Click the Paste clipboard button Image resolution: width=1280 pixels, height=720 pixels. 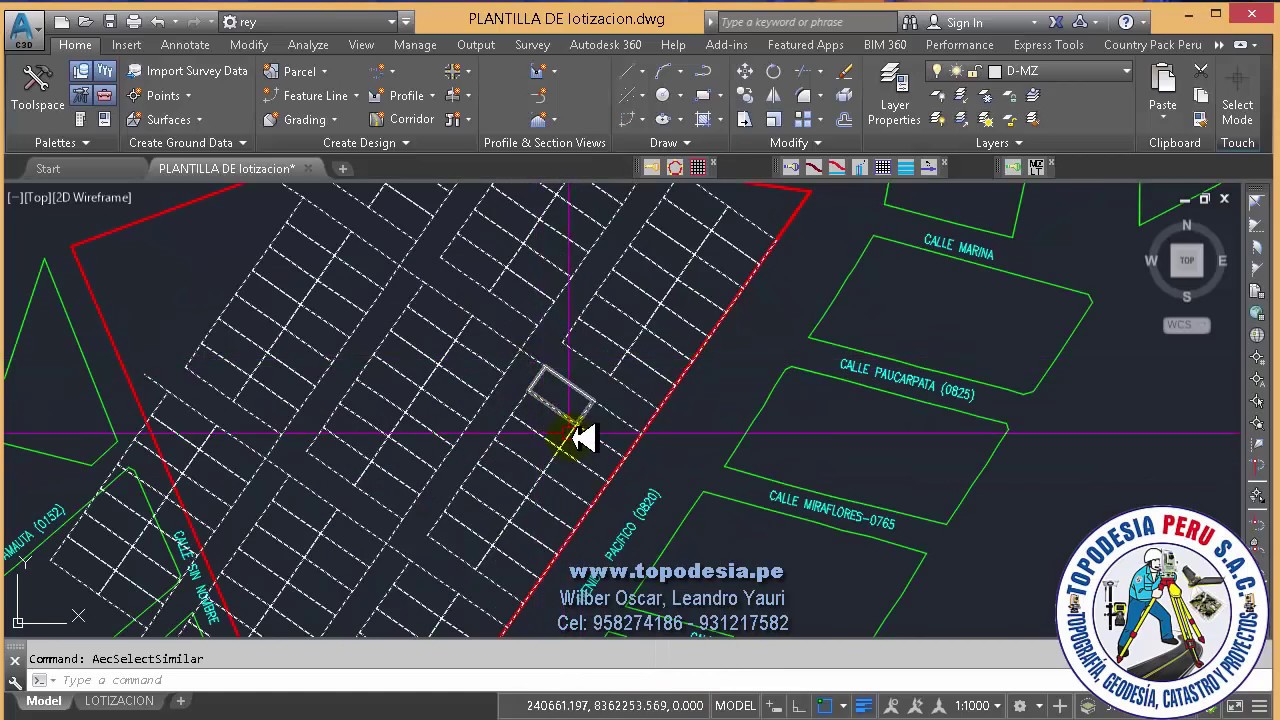pyautogui.click(x=1162, y=87)
